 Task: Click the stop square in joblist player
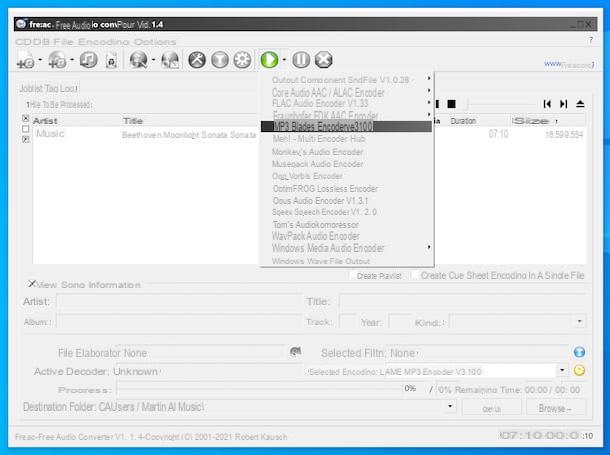click(451, 104)
